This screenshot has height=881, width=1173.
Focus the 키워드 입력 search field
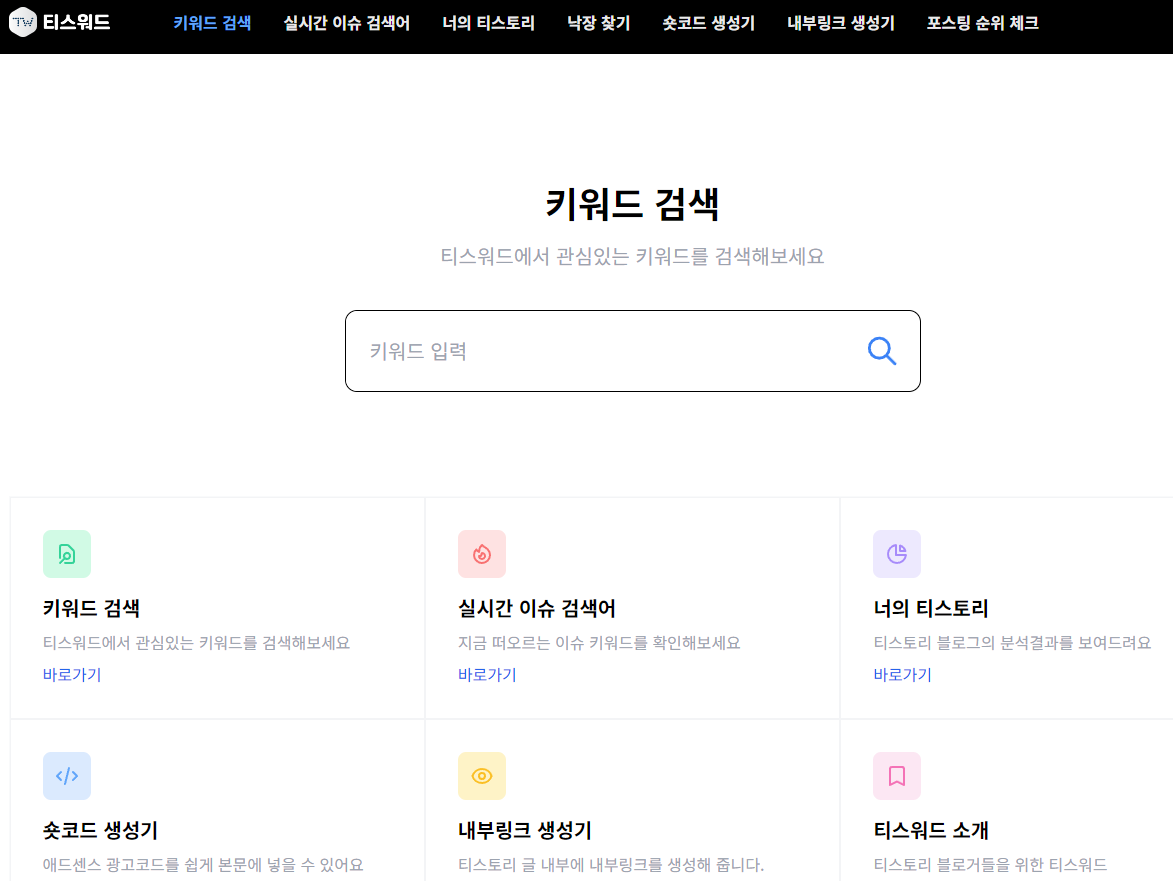click(633, 351)
